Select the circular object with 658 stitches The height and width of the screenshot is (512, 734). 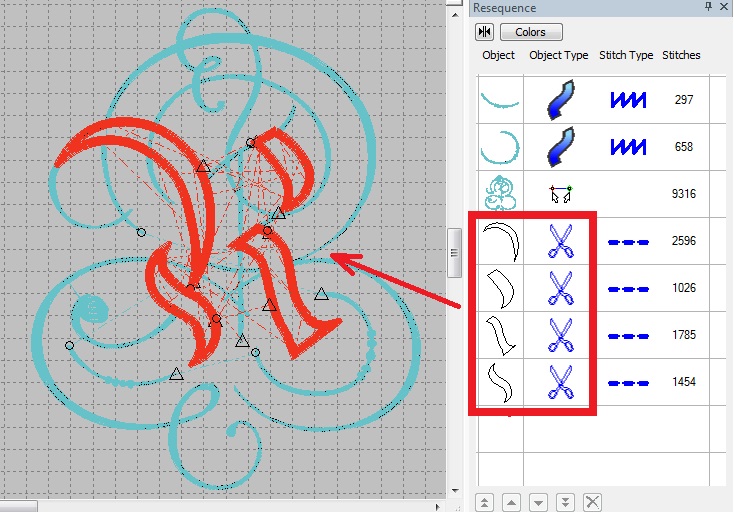(500, 147)
